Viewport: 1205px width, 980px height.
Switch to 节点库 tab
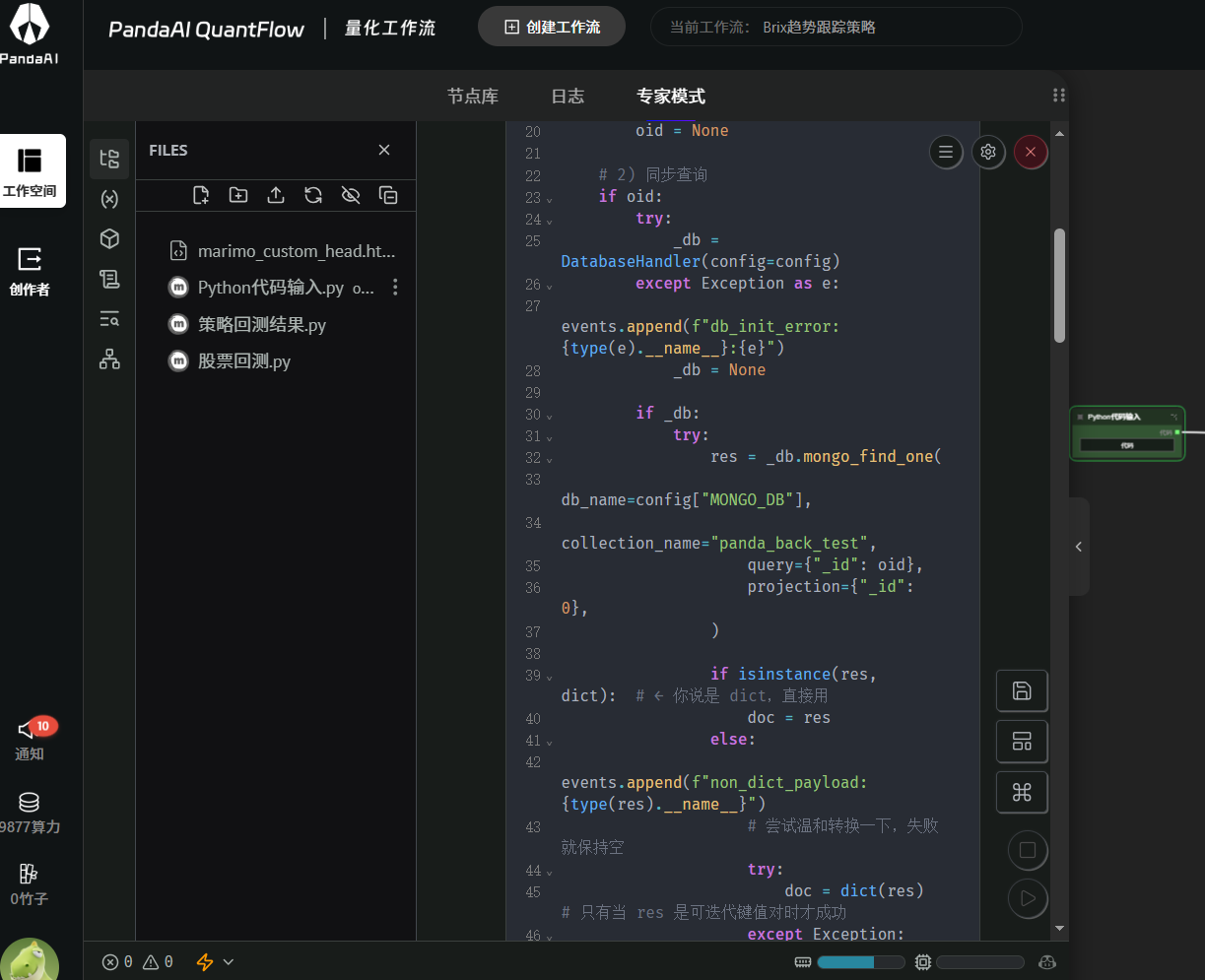point(473,96)
